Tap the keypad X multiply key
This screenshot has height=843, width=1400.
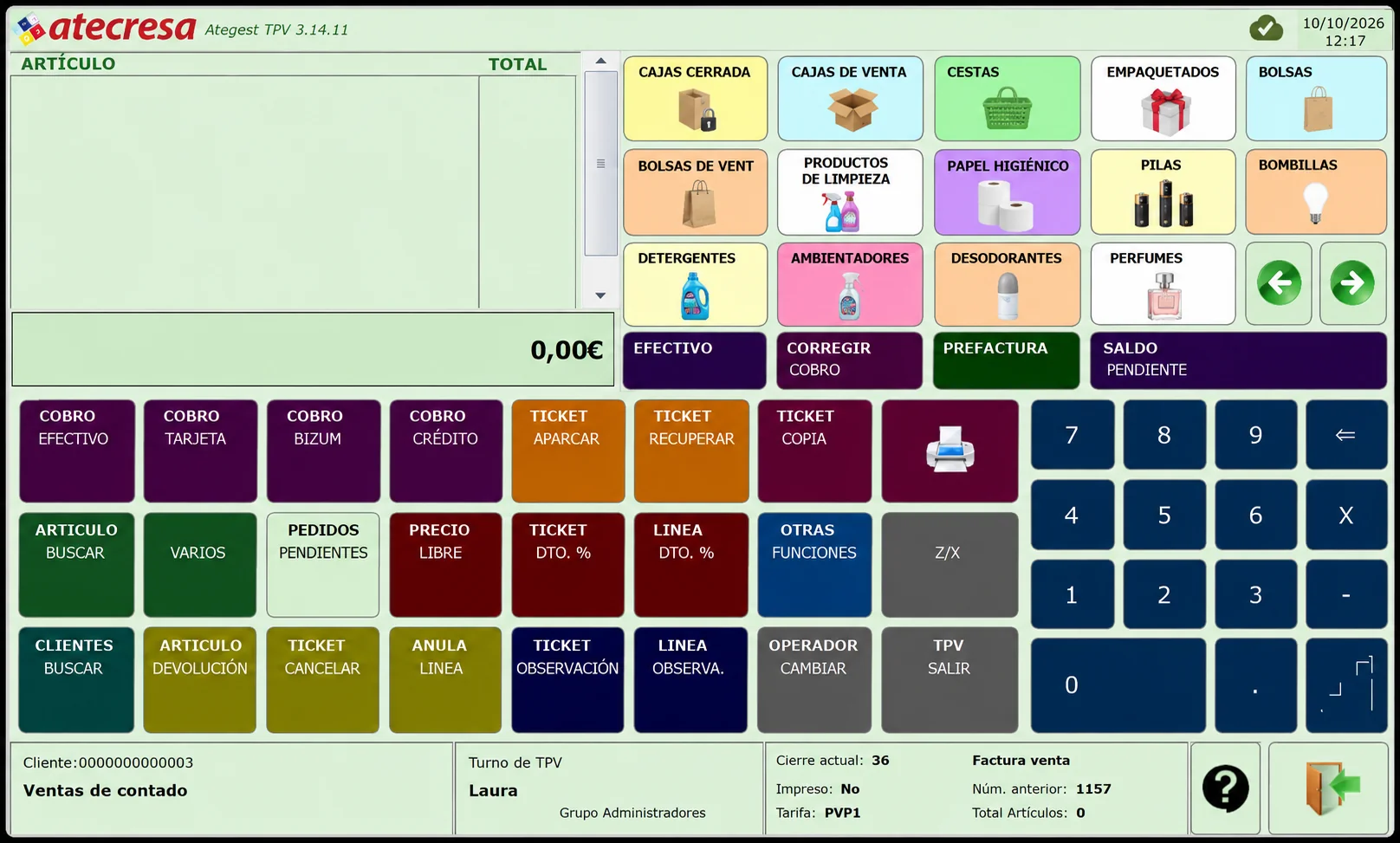(x=1345, y=516)
